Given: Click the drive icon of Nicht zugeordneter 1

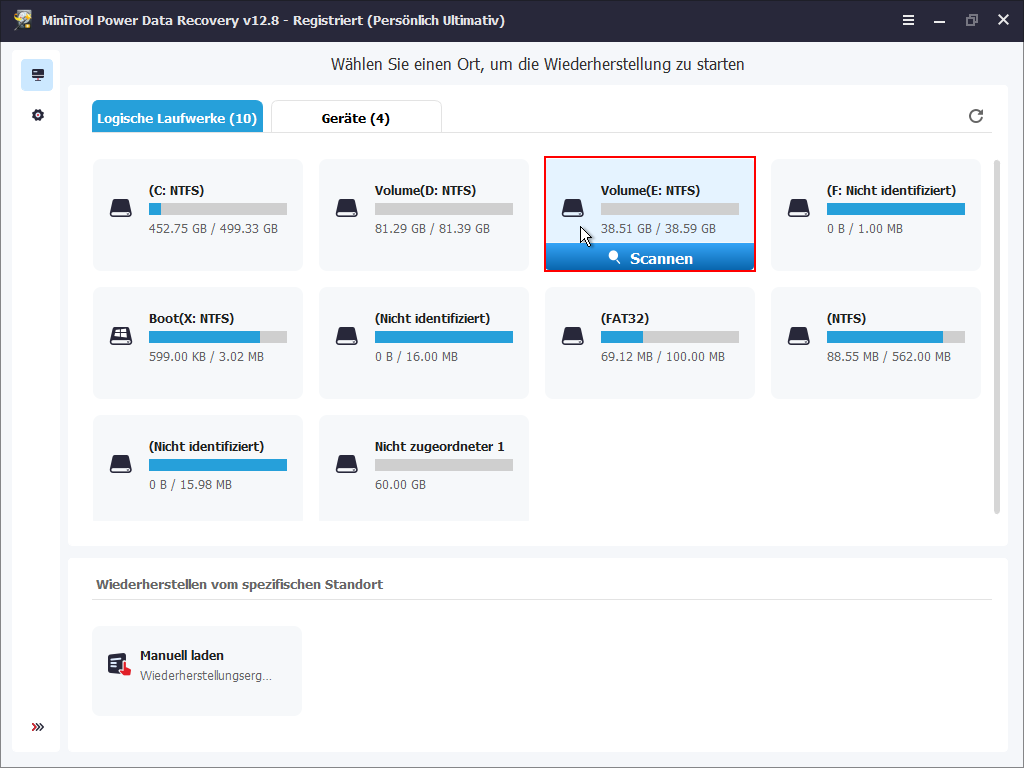Looking at the screenshot, I should tap(347, 463).
